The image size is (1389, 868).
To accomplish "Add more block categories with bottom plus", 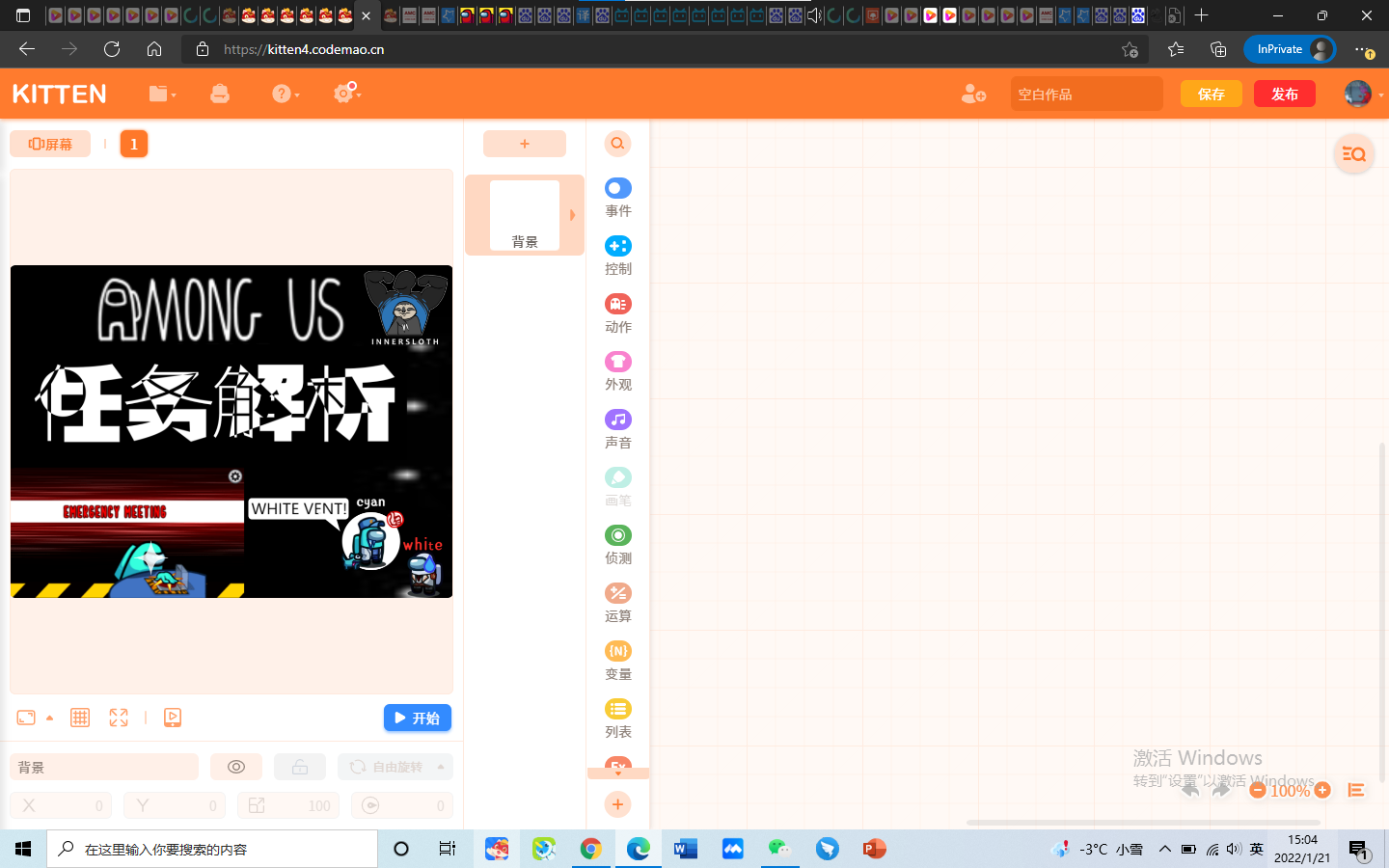I will (618, 804).
